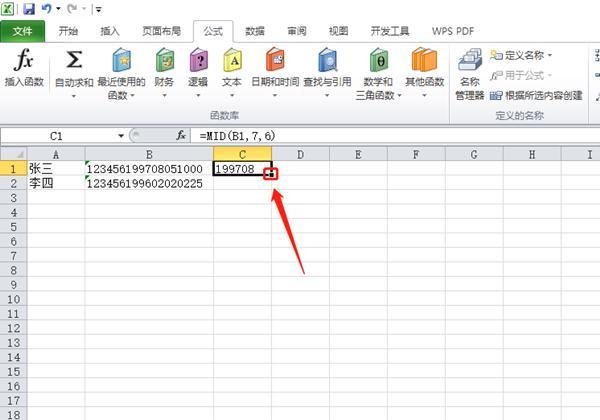The width and height of the screenshot is (600, 420).
Task: Expand Lookup and Reference dropdown arrow
Action: 328,95
